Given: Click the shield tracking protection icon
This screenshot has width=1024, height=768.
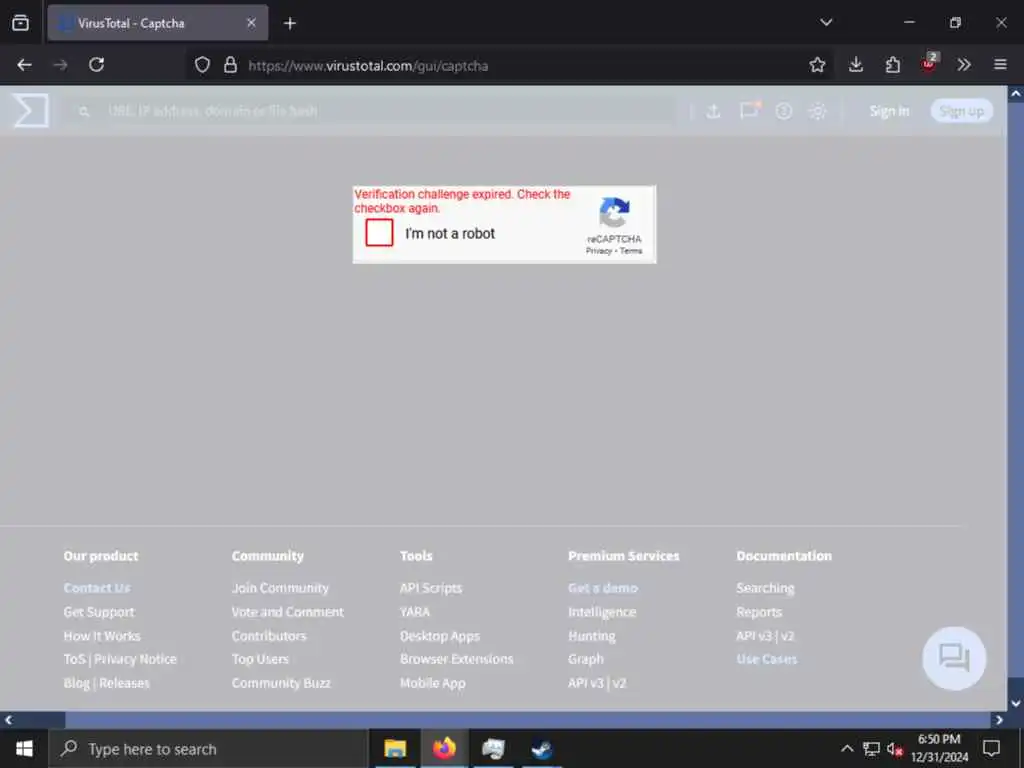Looking at the screenshot, I should [x=202, y=65].
